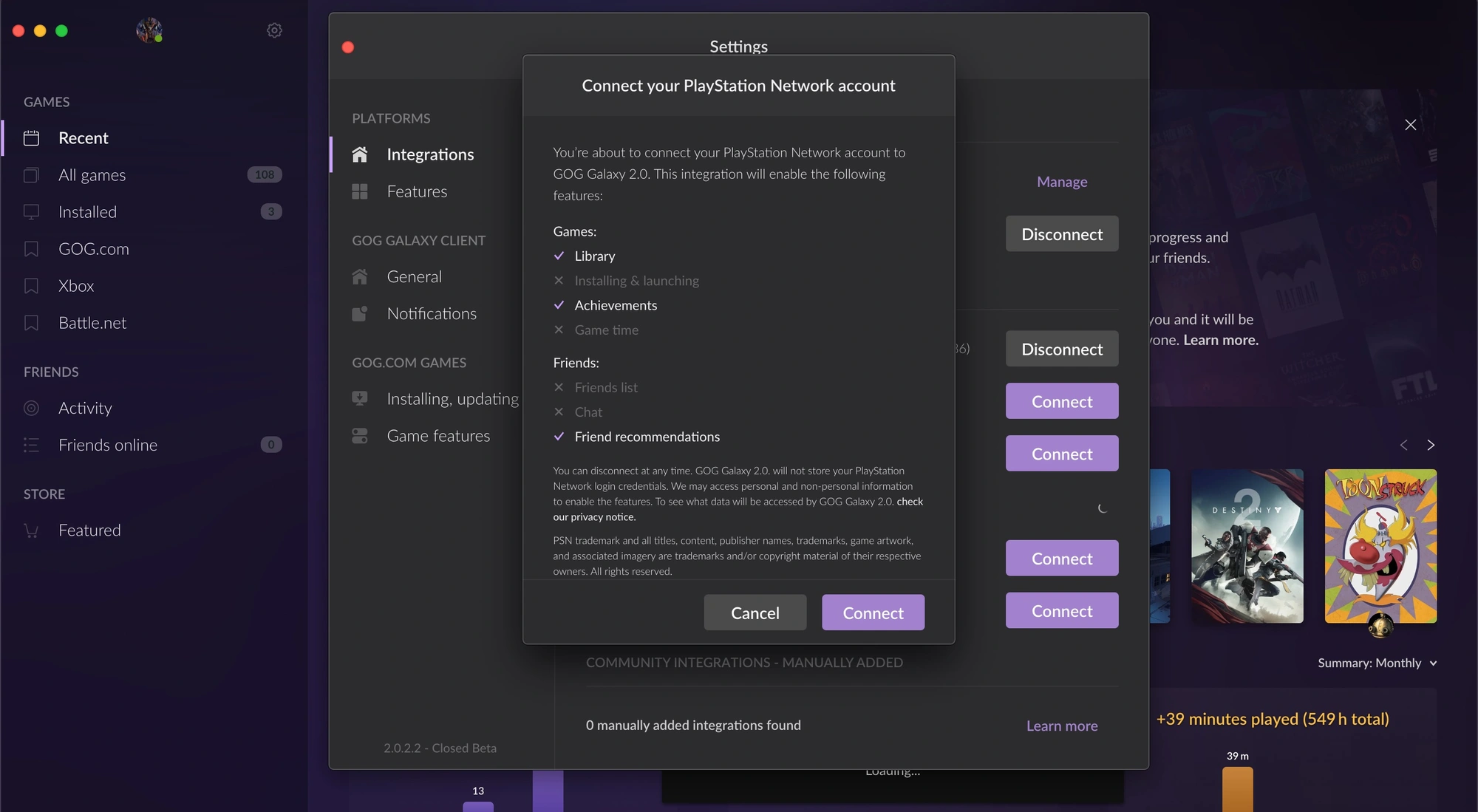Open the Destiny 2 game cover
This screenshot has width=1478, height=812.
coord(1247,546)
